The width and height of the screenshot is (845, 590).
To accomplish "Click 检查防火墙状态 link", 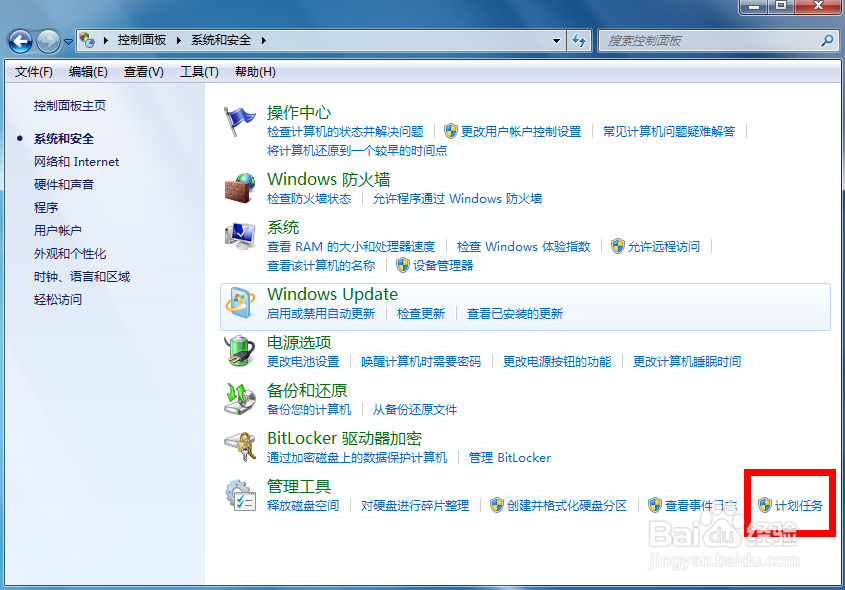I will (309, 199).
